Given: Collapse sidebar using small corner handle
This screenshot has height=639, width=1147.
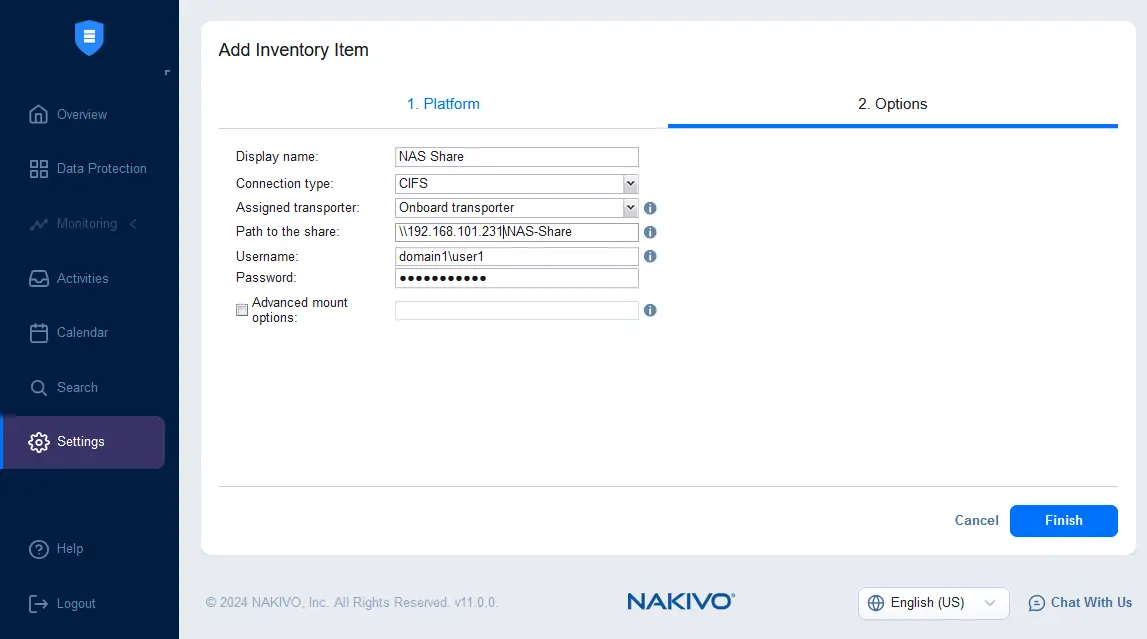Looking at the screenshot, I should pos(168,72).
